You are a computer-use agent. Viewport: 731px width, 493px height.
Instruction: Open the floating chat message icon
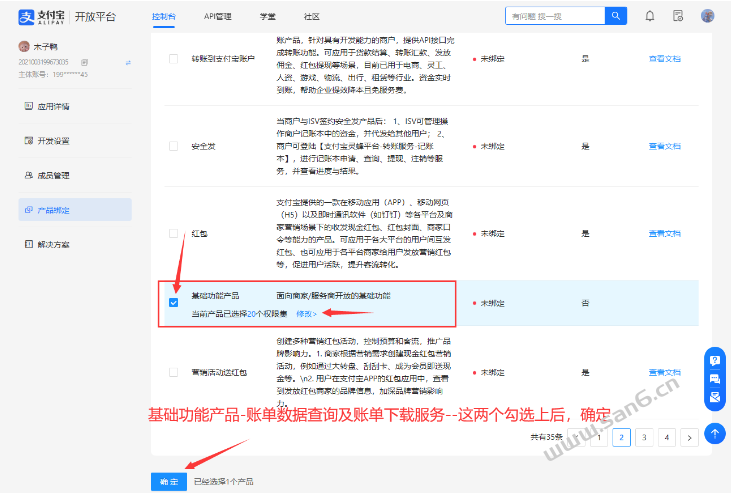(x=714, y=378)
